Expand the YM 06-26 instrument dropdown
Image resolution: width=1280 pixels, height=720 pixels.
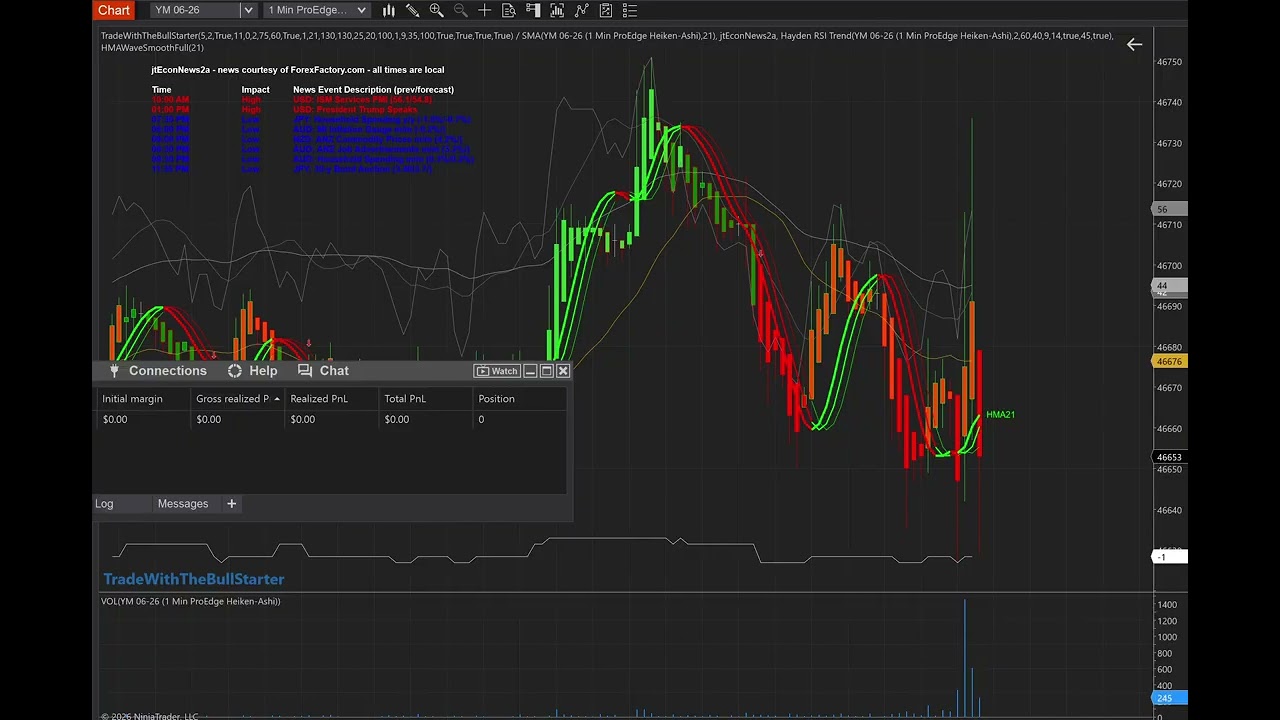(x=247, y=10)
